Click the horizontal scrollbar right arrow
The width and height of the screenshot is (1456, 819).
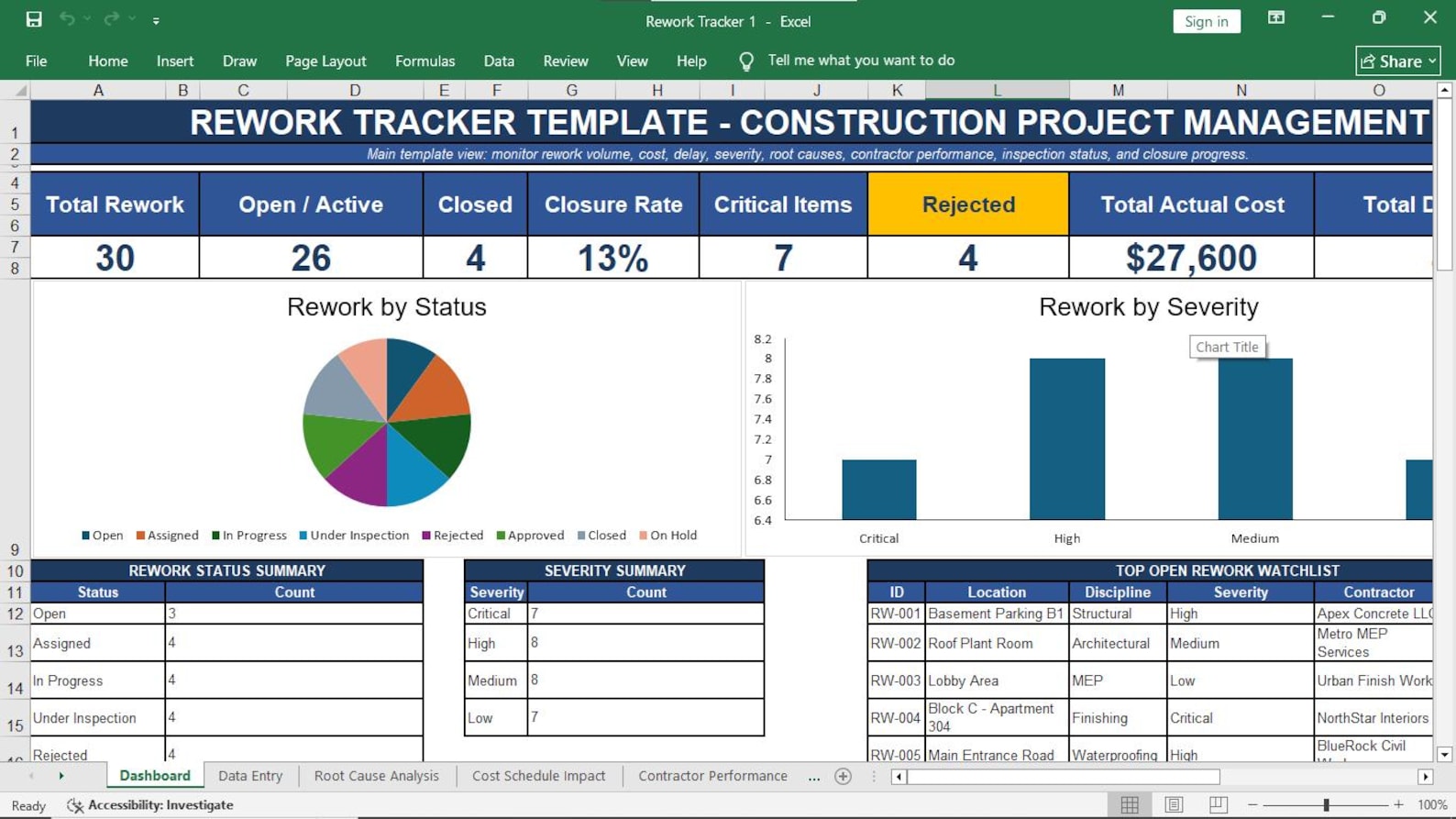click(1426, 777)
